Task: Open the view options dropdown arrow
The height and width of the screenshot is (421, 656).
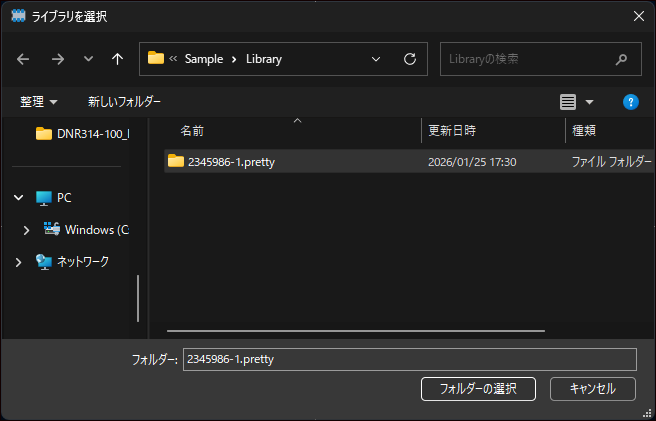Action: tap(589, 102)
